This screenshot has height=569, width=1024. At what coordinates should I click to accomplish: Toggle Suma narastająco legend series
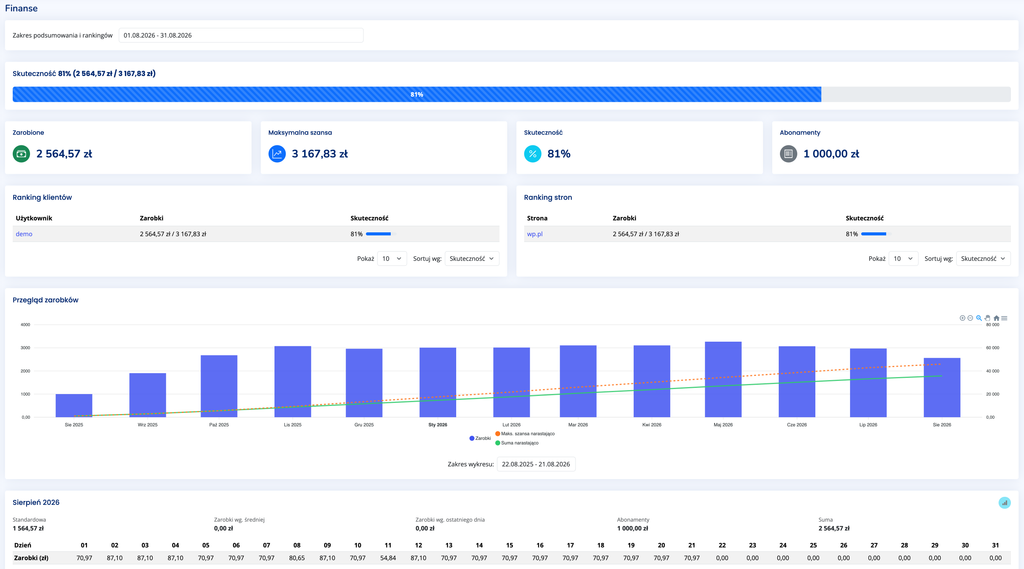pyautogui.click(x=517, y=443)
